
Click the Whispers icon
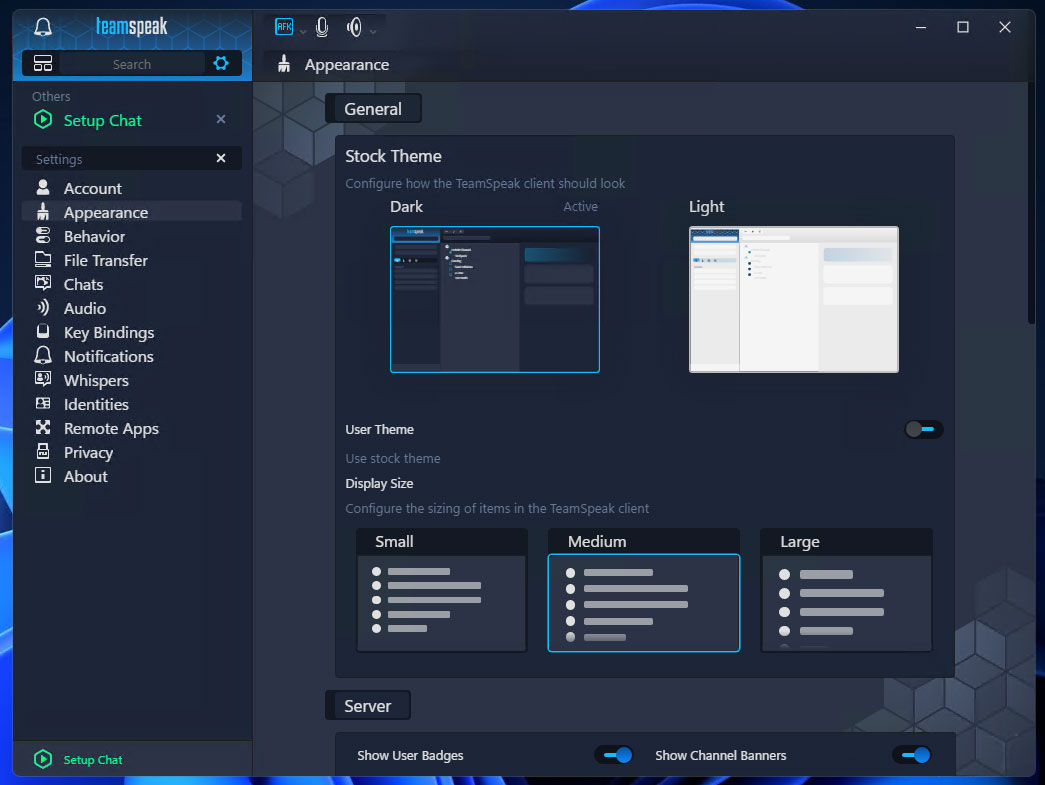pos(43,379)
